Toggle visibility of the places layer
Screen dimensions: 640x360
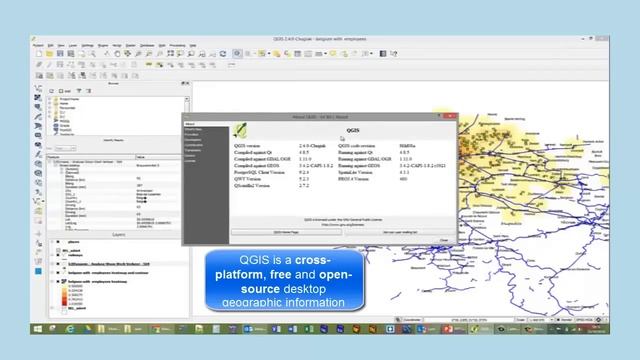click(x=58, y=242)
